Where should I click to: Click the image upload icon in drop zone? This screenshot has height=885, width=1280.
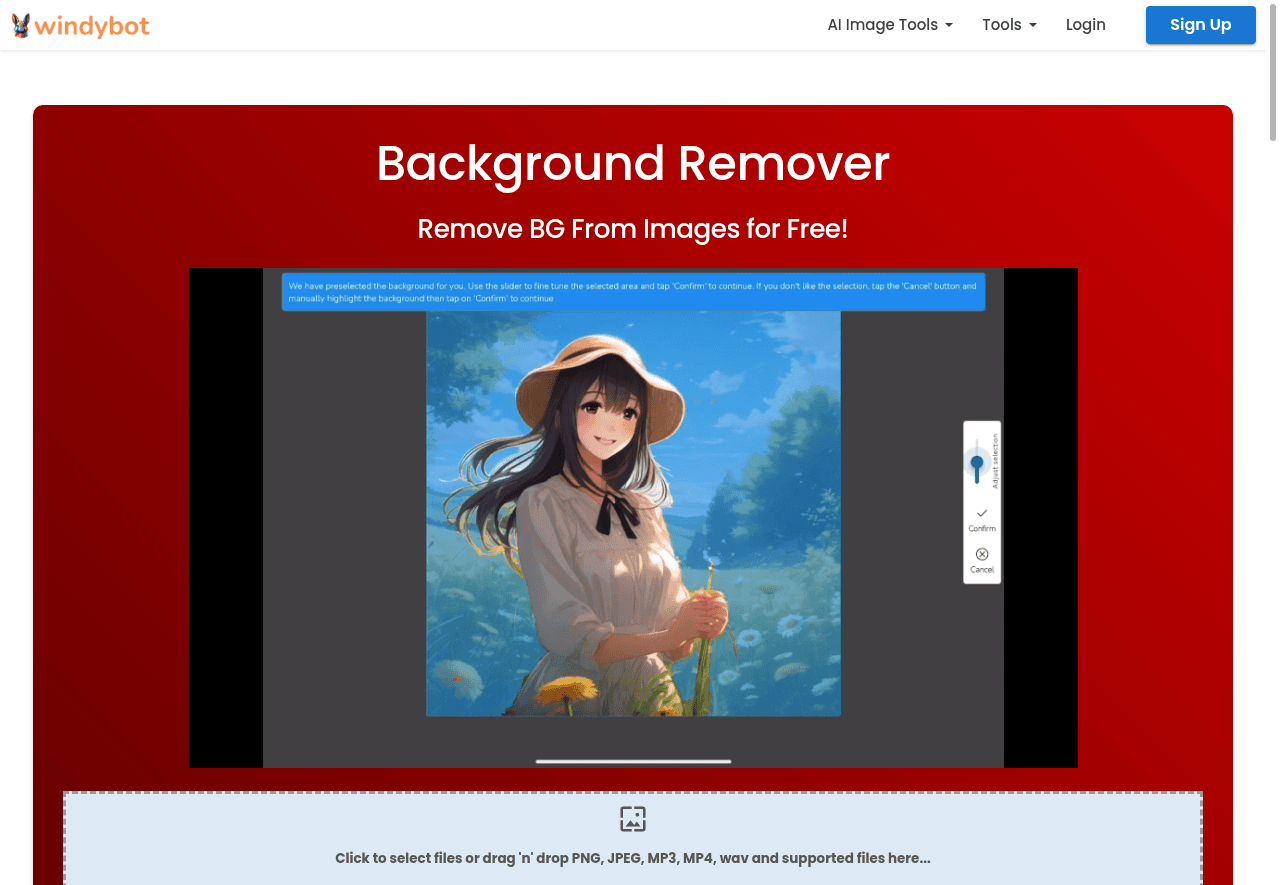click(x=632, y=819)
